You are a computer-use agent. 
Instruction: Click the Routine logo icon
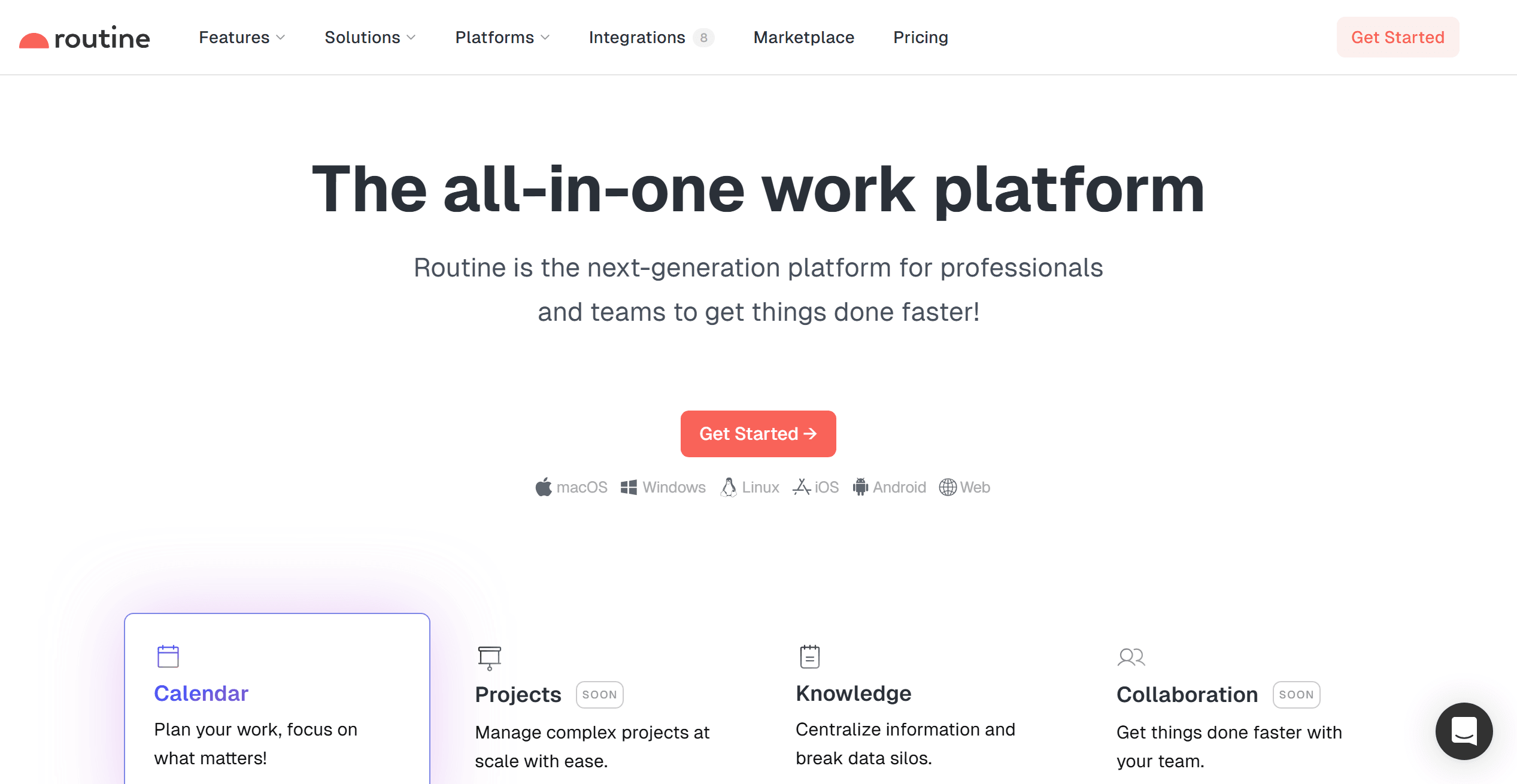click(34, 41)
